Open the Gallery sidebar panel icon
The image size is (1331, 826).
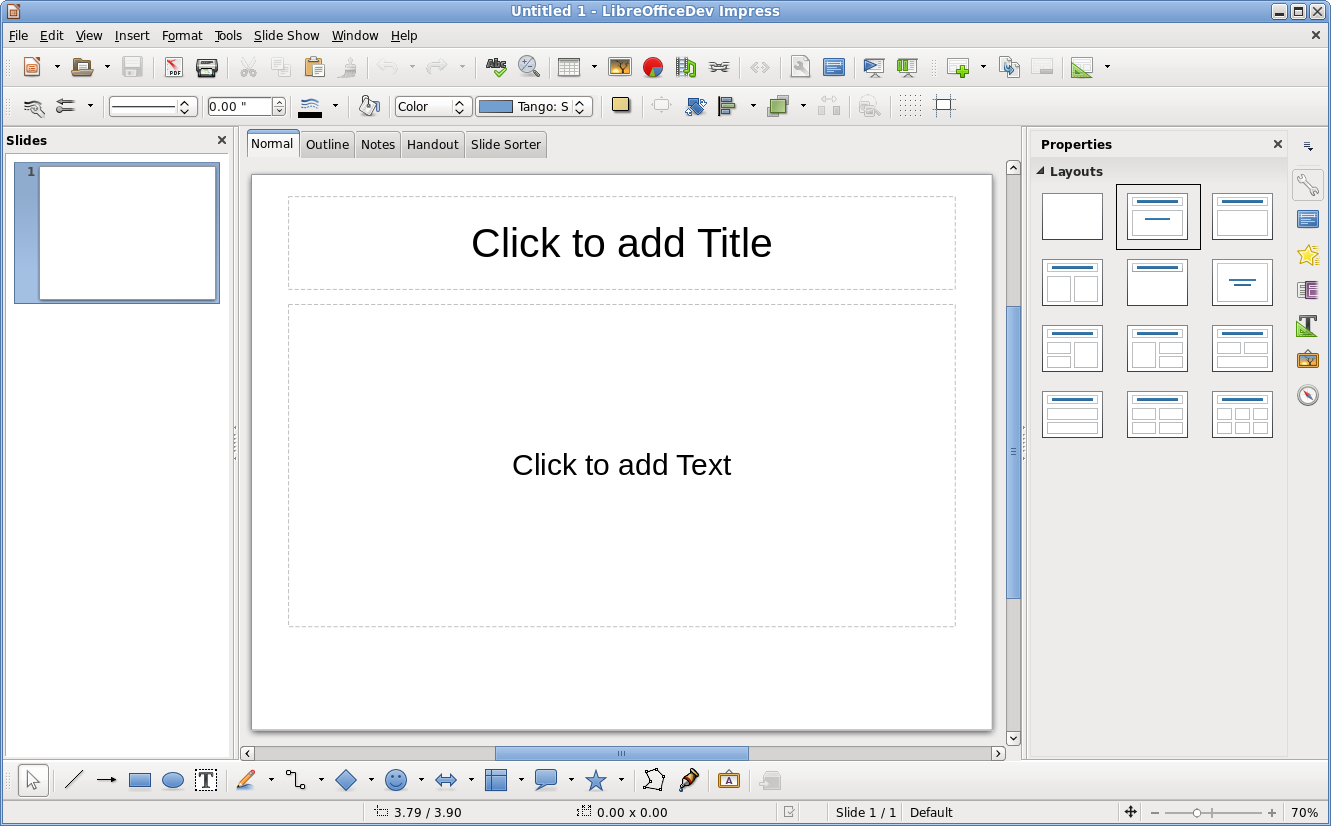[x=1308, y=359]
